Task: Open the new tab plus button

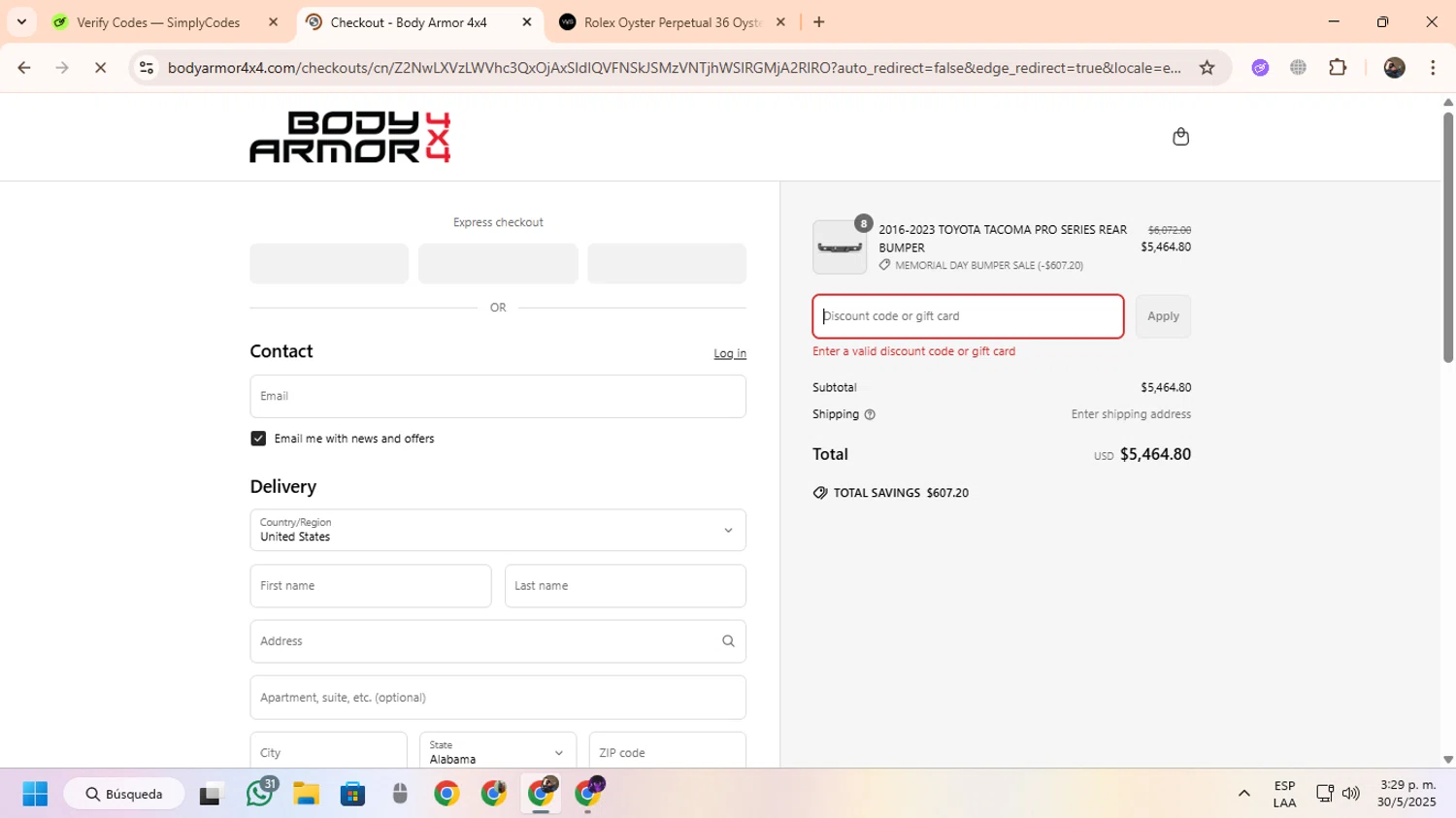Action: (819, 22)
